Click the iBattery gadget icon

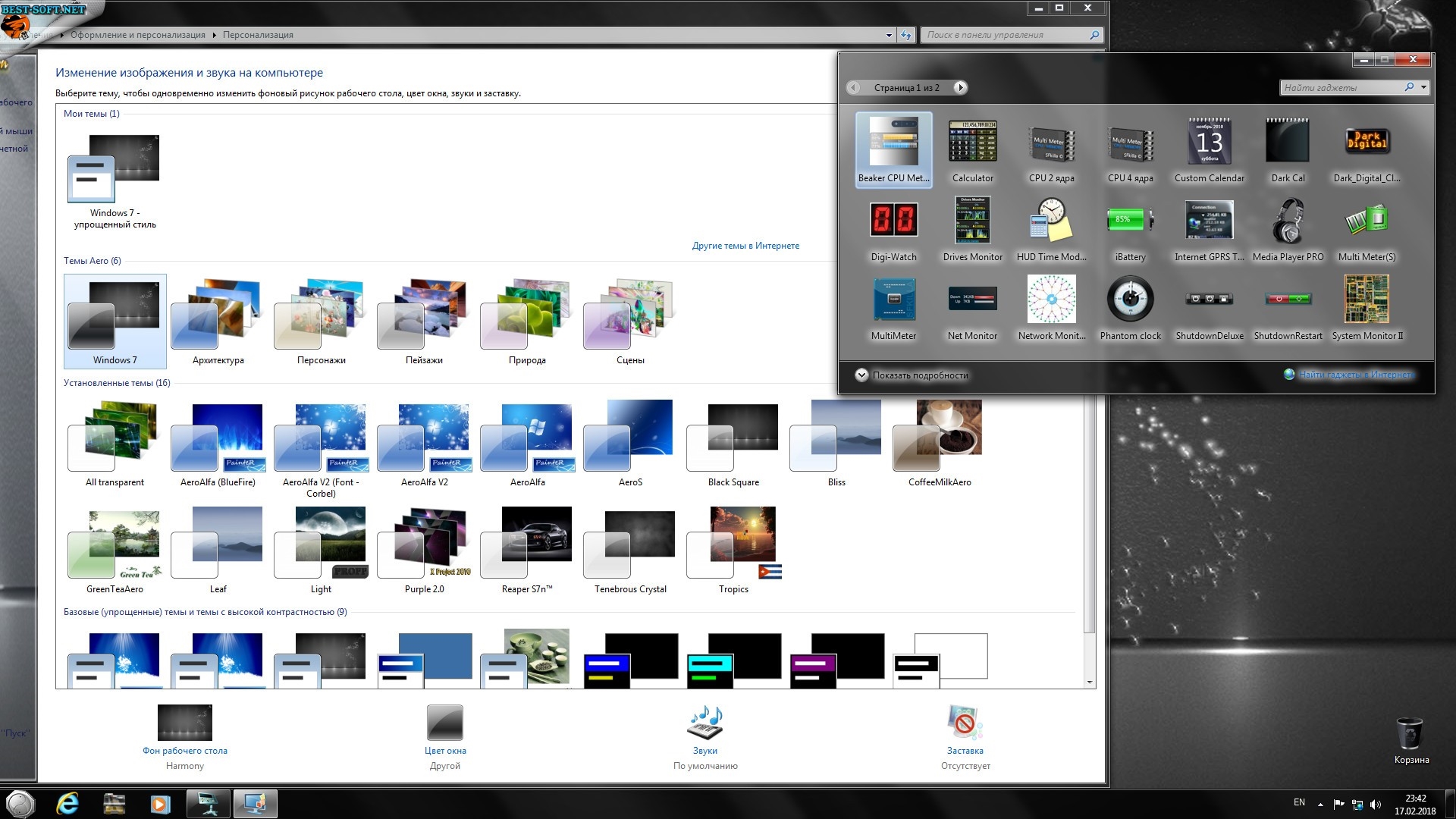[x=1130, y=221]
